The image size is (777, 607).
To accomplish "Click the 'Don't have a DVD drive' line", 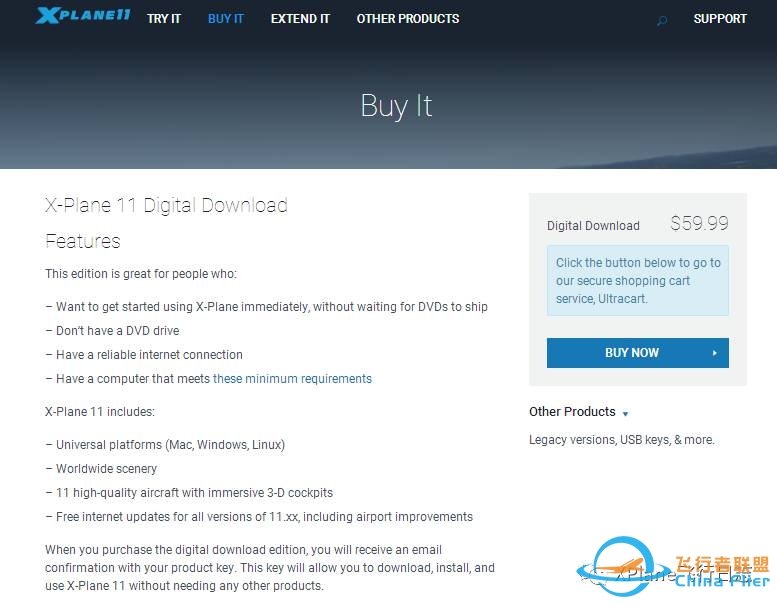I will (x=112, y=331).
